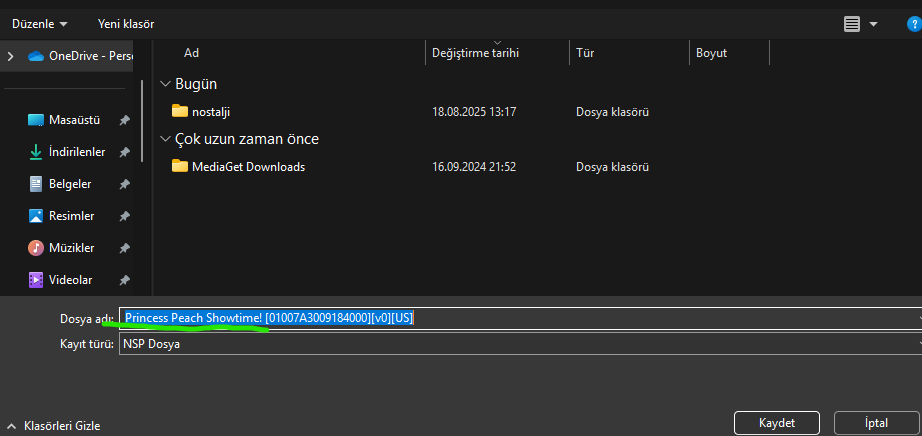Screen dimensions: 922x436
Task: Click the Belgeler document icon
Action: pyautogui.click(x=36, y=184)
